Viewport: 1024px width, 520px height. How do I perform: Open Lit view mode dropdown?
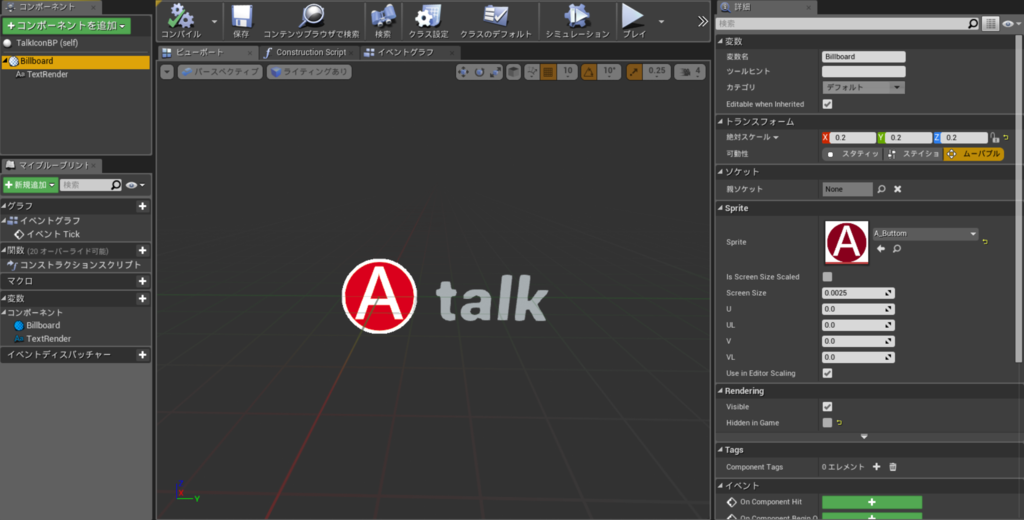coord(309,72)
